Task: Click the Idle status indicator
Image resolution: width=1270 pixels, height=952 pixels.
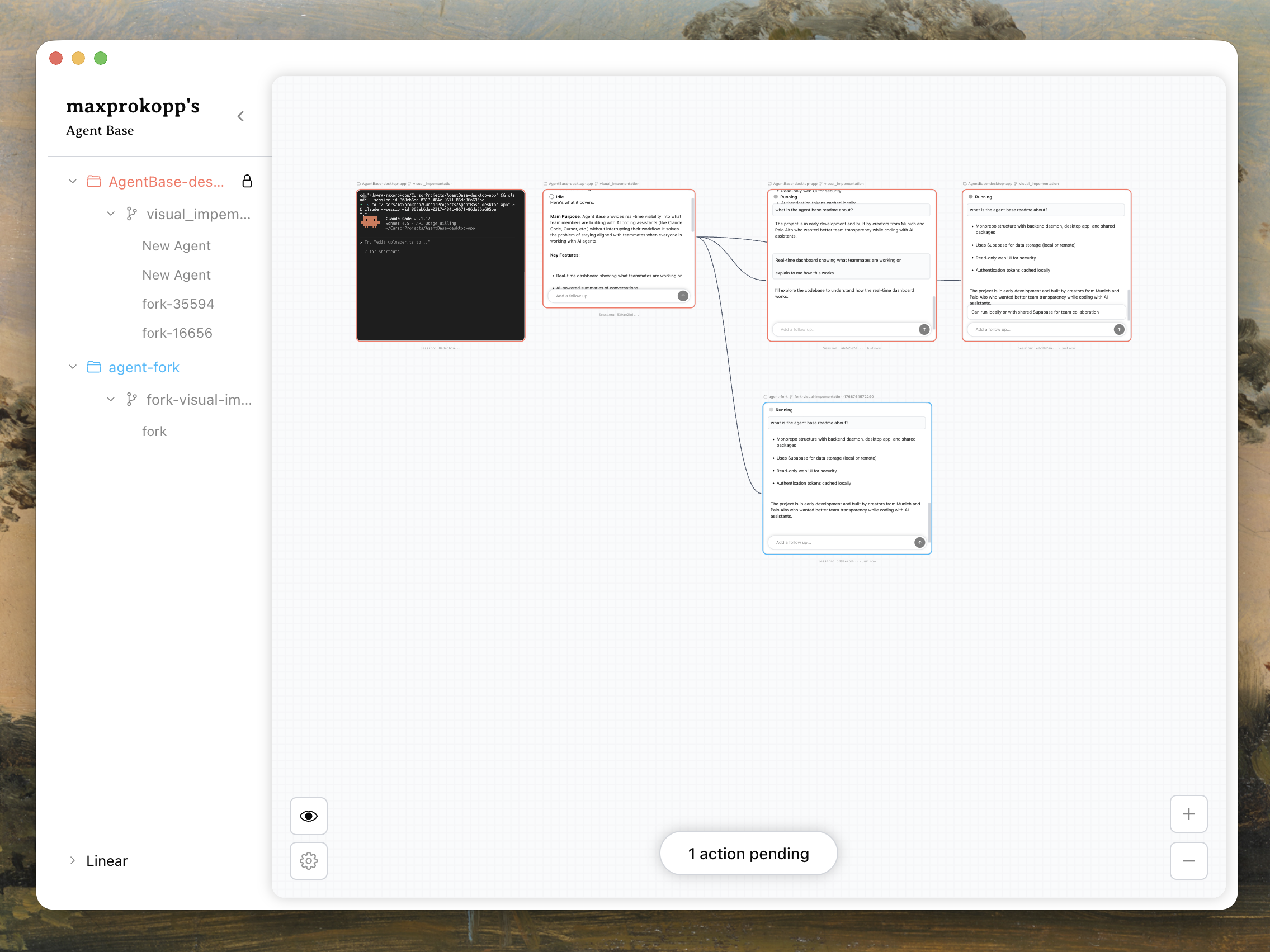Action: (x=556, y=197)
